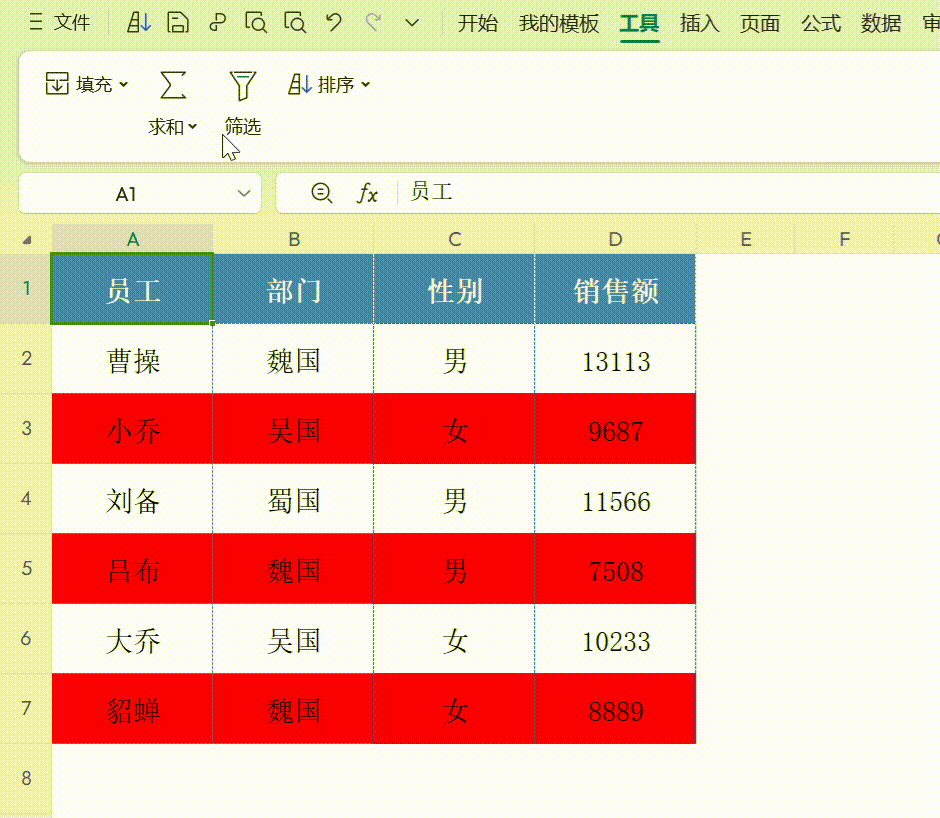Click the fx insert function icon
This screenshot has width=940, height=818.
tap(367, 194)
